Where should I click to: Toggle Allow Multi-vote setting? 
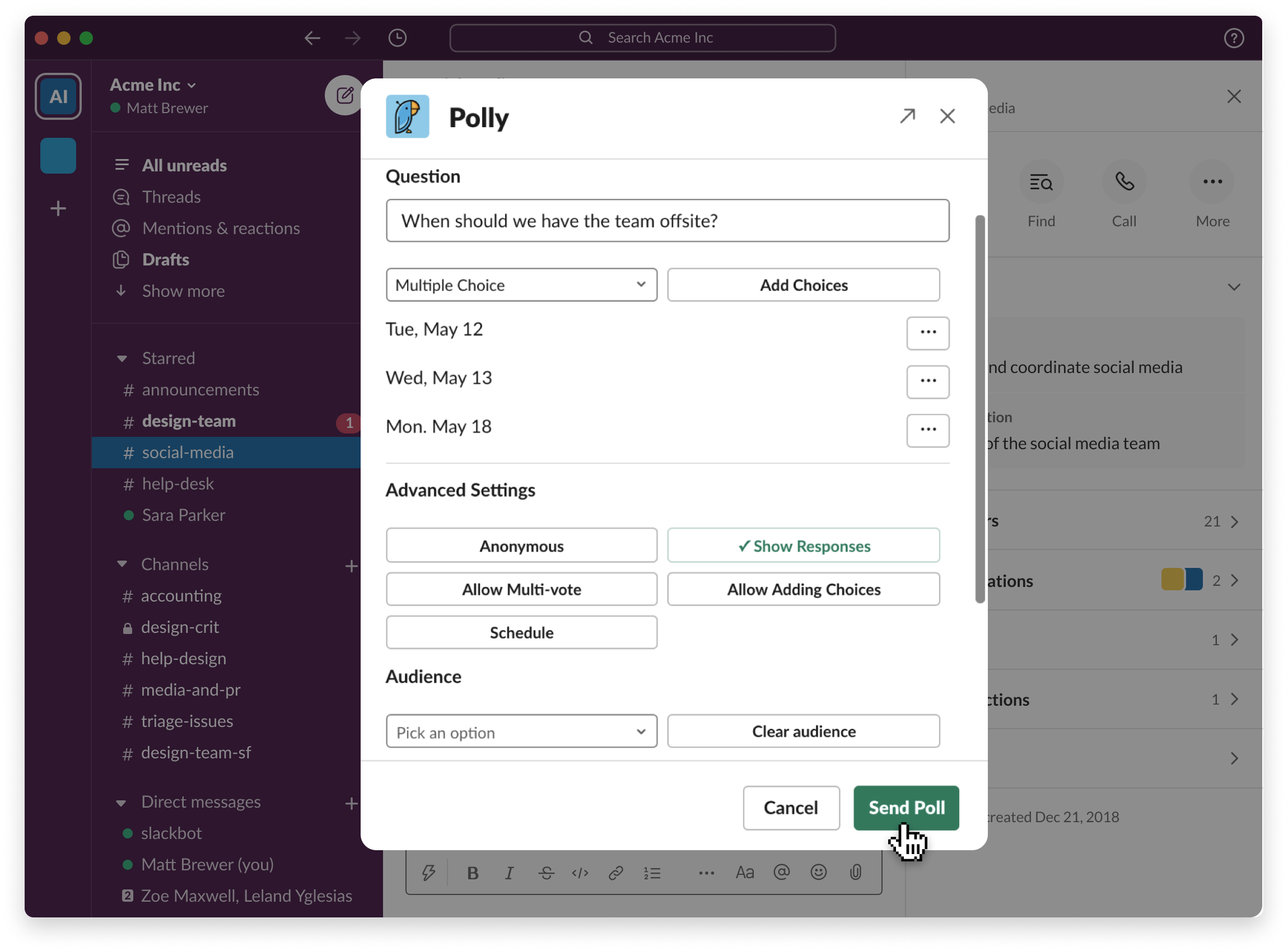tap(521, 589)
